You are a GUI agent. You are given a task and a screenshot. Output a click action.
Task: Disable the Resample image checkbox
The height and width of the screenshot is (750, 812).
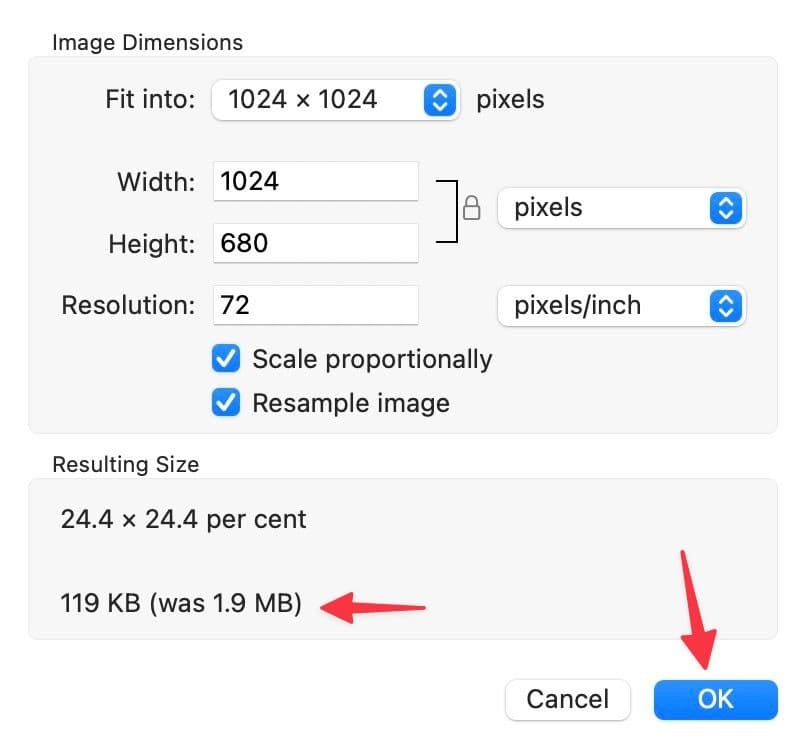227,403
